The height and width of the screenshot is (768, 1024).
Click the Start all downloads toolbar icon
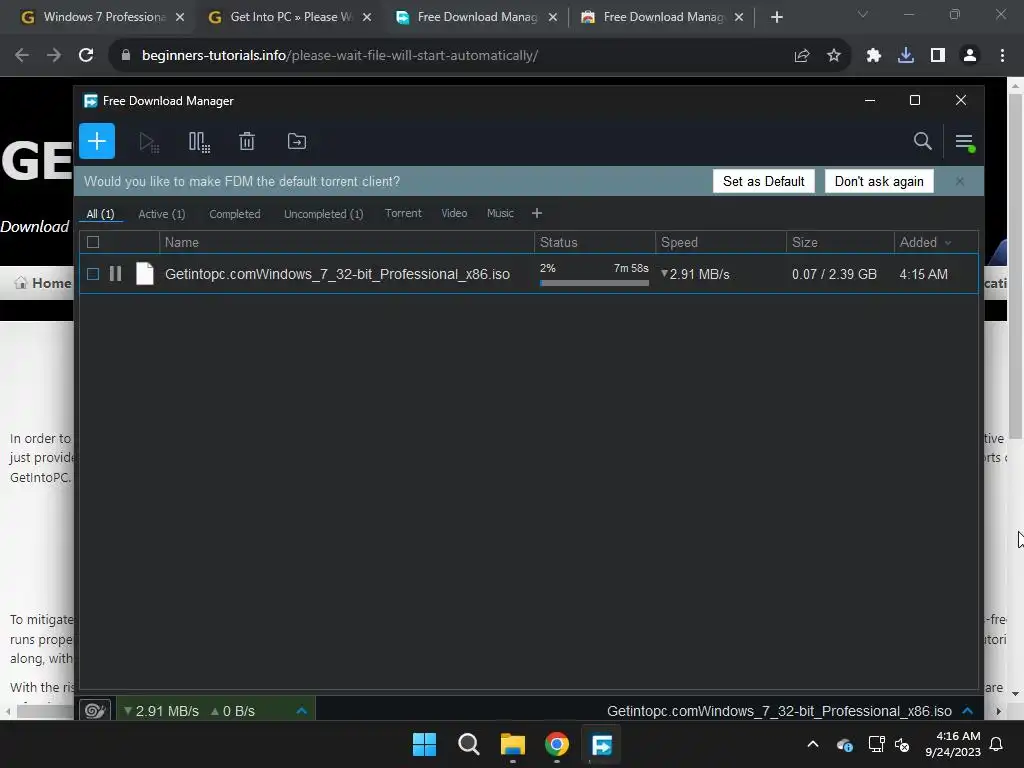(149, 142)
